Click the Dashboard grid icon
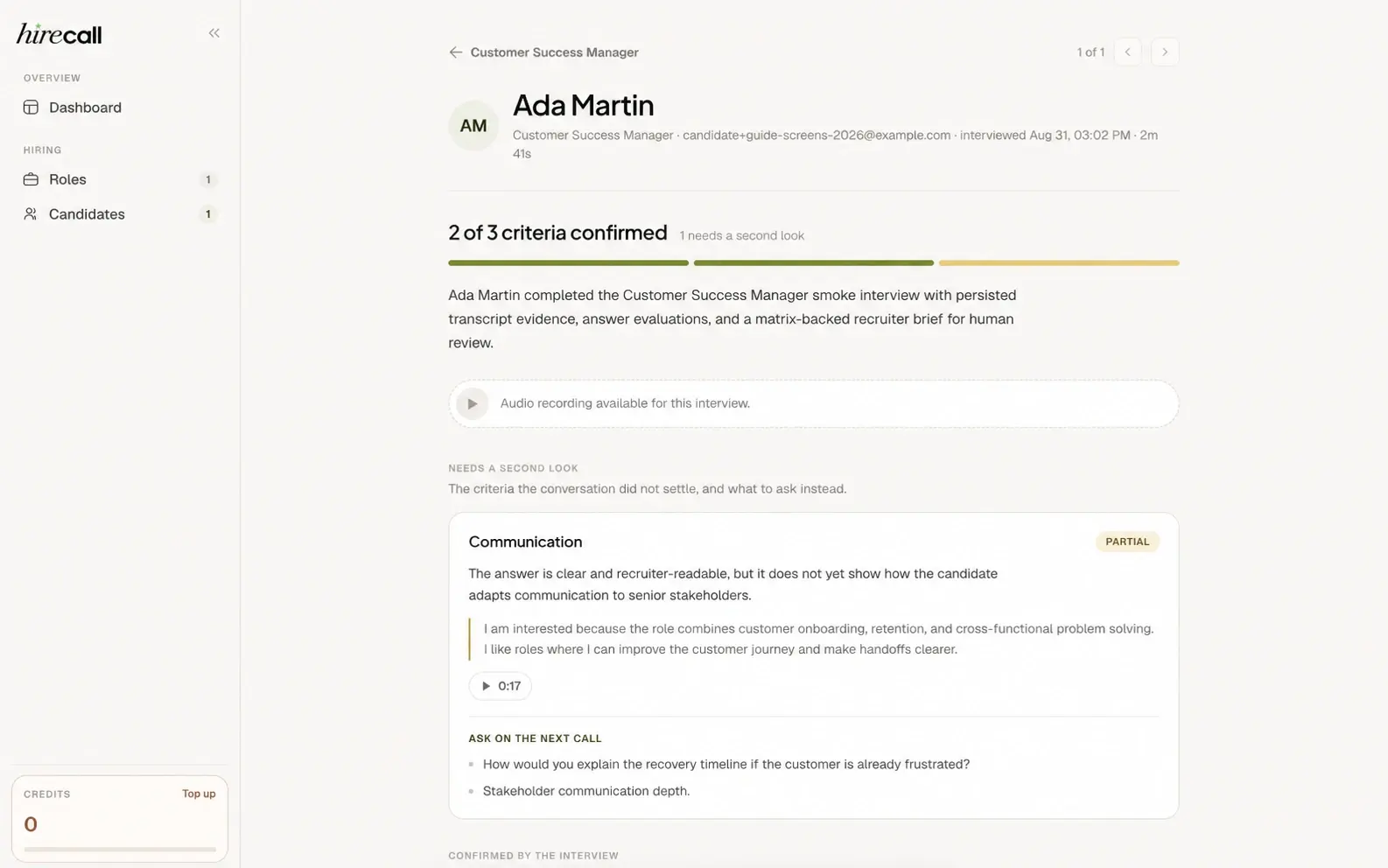Viewport: 1388px width, 868px height. point(31,108)
